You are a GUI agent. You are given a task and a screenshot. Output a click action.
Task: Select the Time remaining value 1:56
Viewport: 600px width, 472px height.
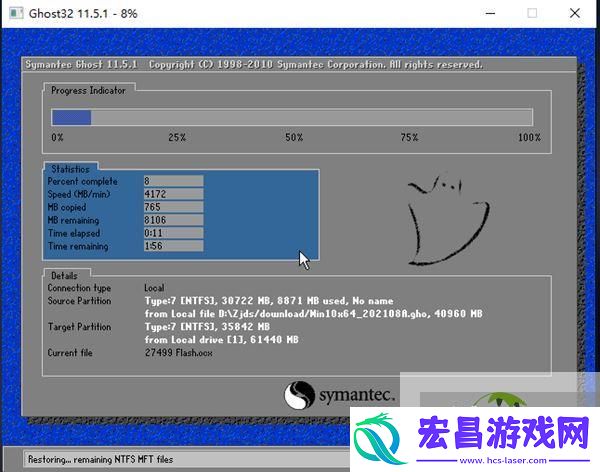coord(173,246)
